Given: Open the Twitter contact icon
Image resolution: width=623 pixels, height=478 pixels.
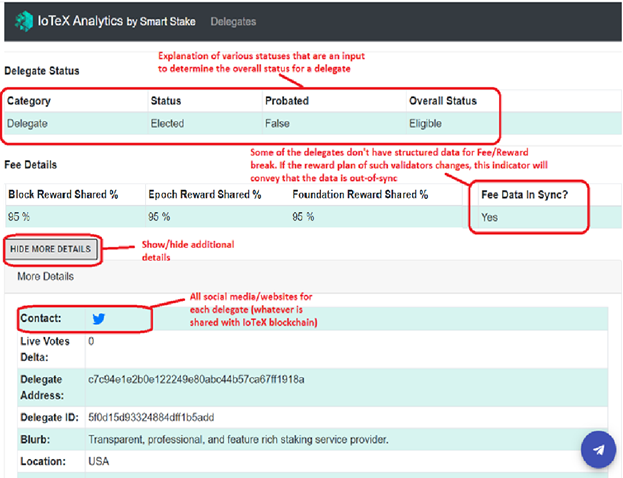Looking at the screenshot, I should (99, 319).
